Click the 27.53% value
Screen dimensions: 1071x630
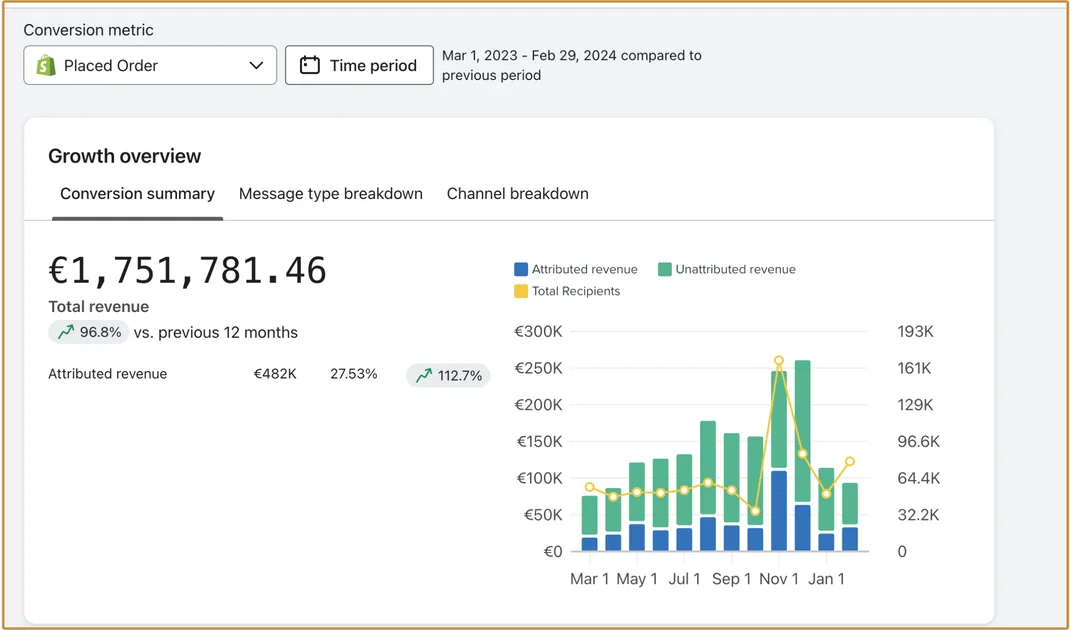pyautogui.click(x=354, y=374)
